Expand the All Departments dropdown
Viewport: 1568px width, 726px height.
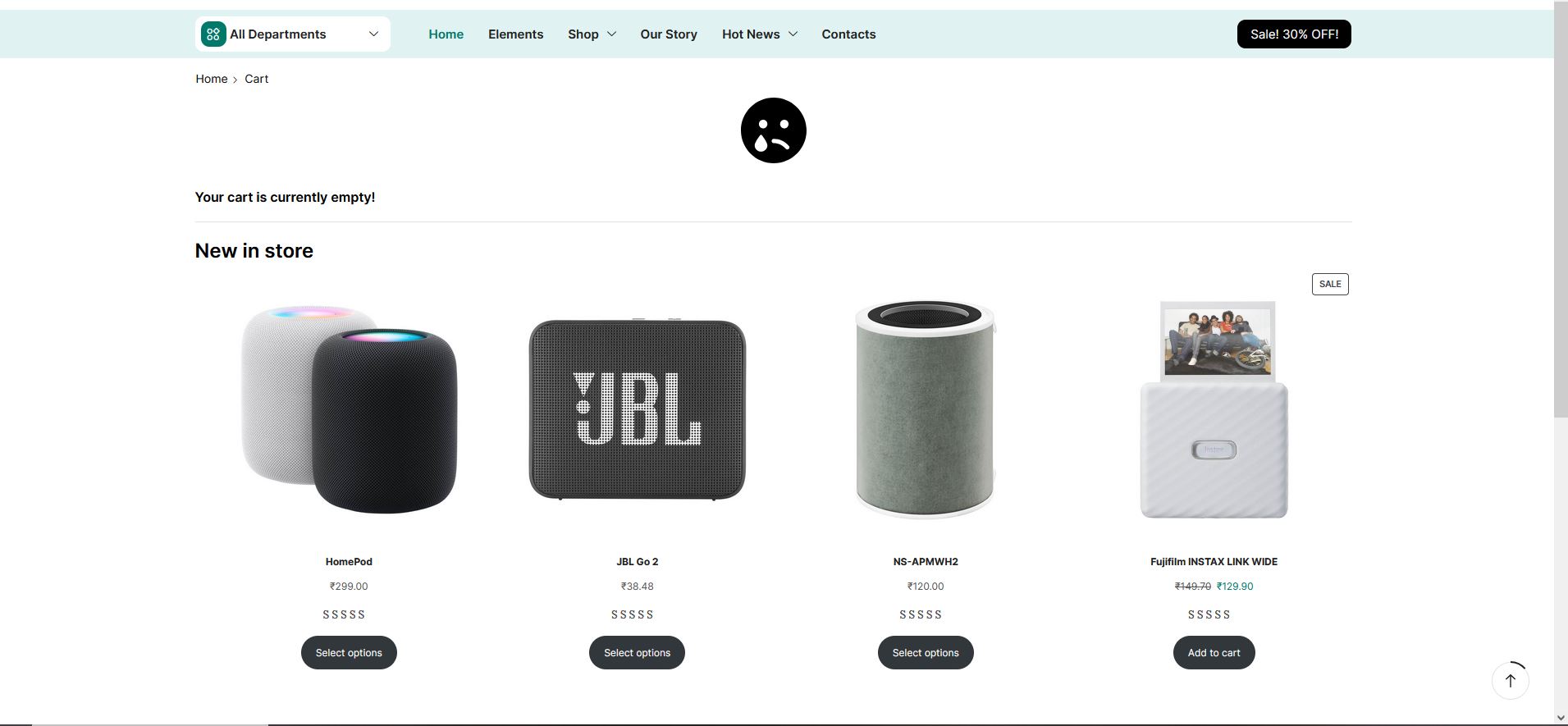373,34
